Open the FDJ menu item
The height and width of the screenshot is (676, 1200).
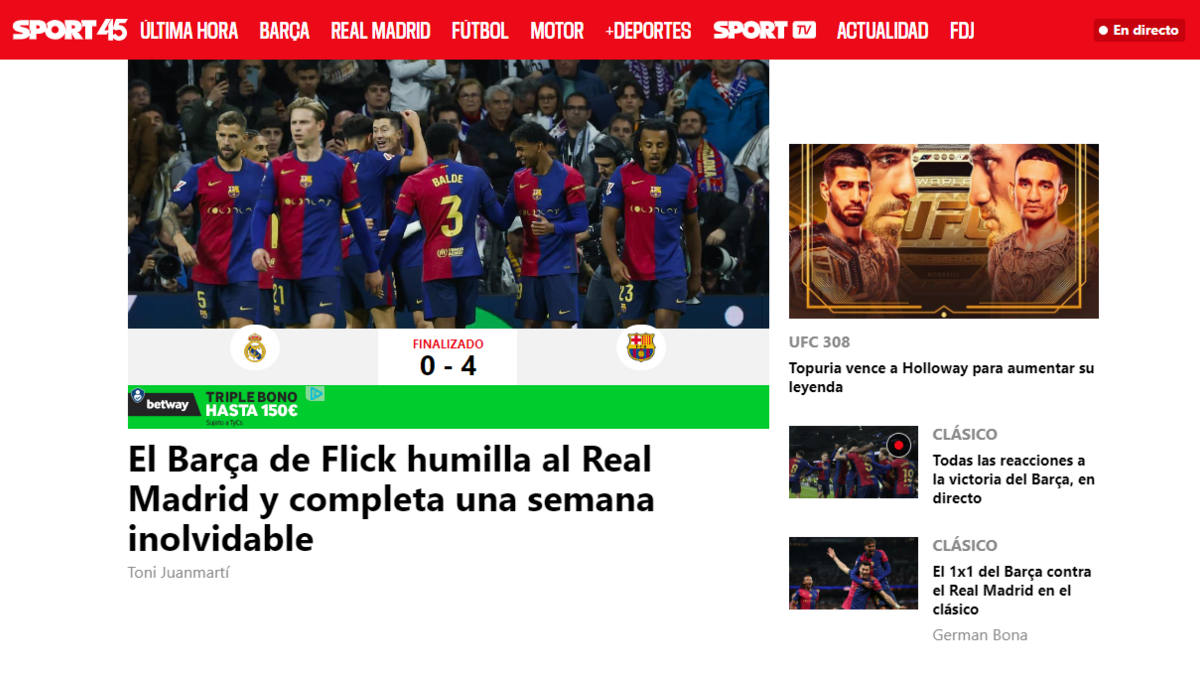962,31
